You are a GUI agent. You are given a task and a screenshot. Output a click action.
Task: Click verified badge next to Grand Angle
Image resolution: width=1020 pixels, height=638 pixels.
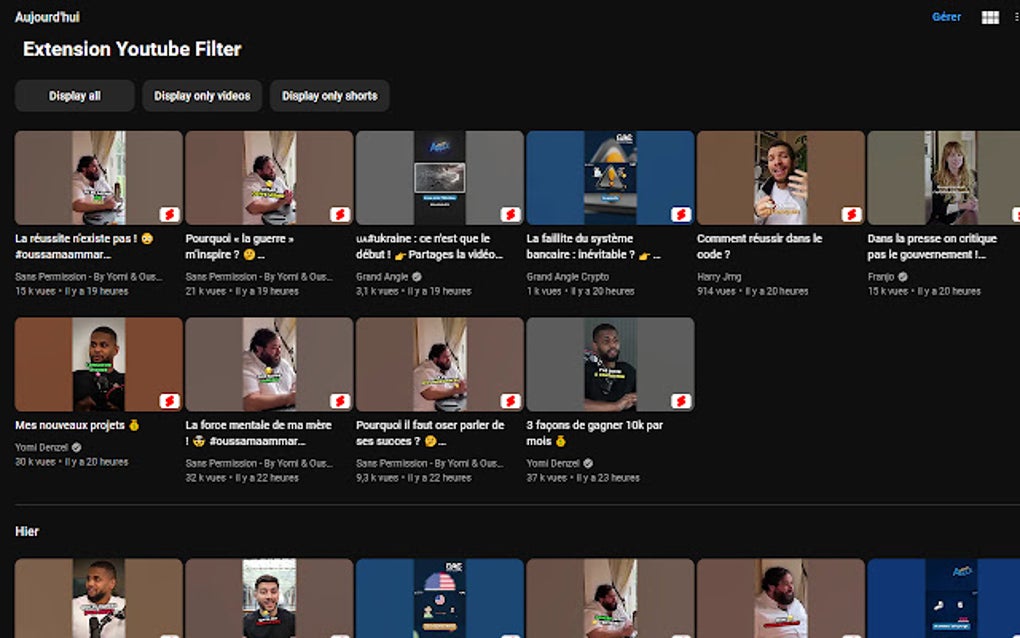click(x=417, y=276)
